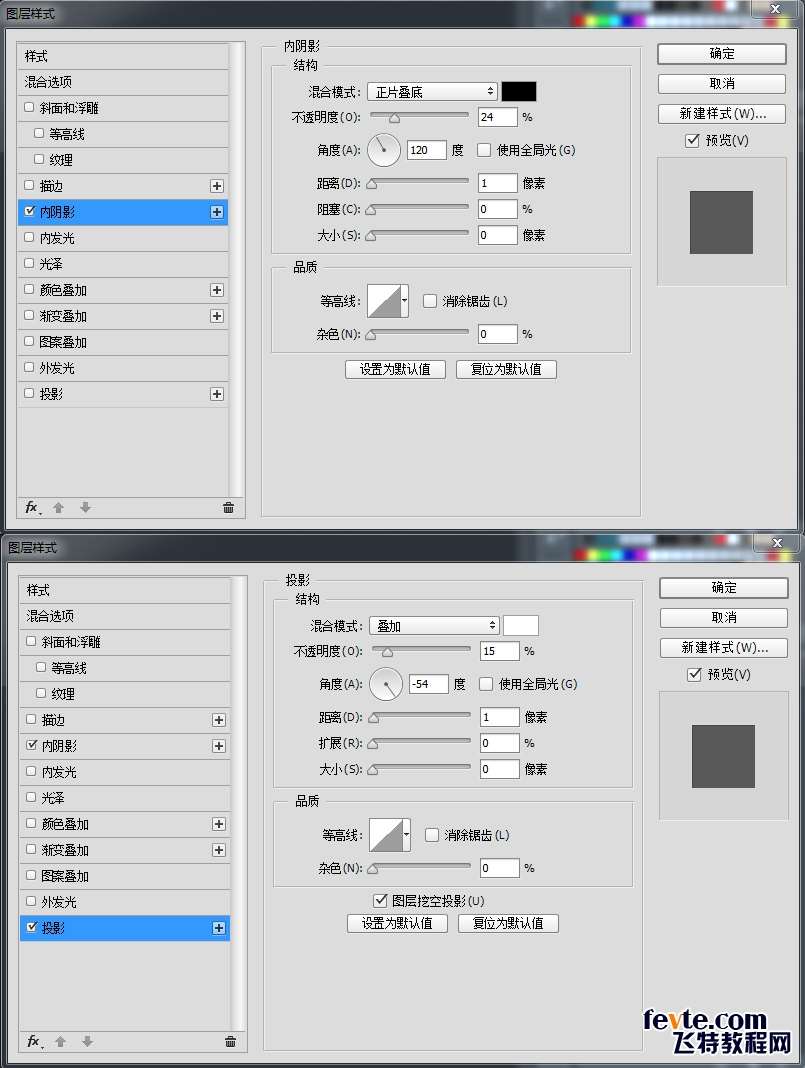
Task: Open 等高线 contour picker in 内阴影 dialog
Action: pyautogui.click(x=388, y=301)
